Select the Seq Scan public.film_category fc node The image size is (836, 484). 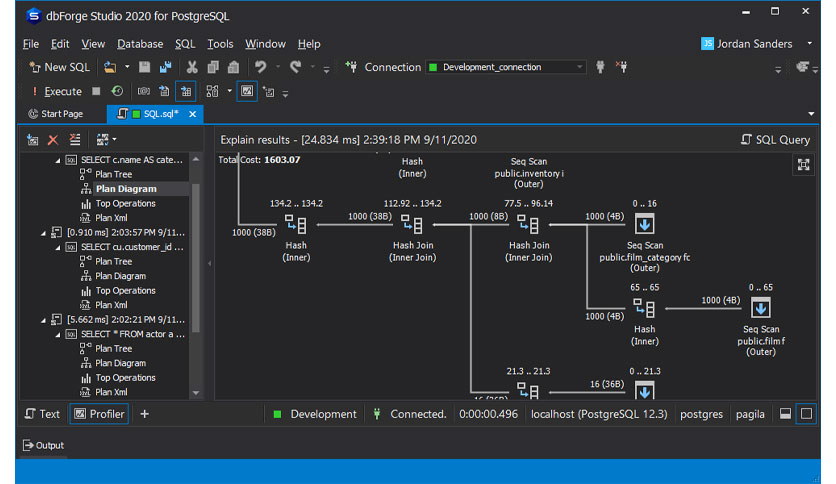click(x=645, y=238)
